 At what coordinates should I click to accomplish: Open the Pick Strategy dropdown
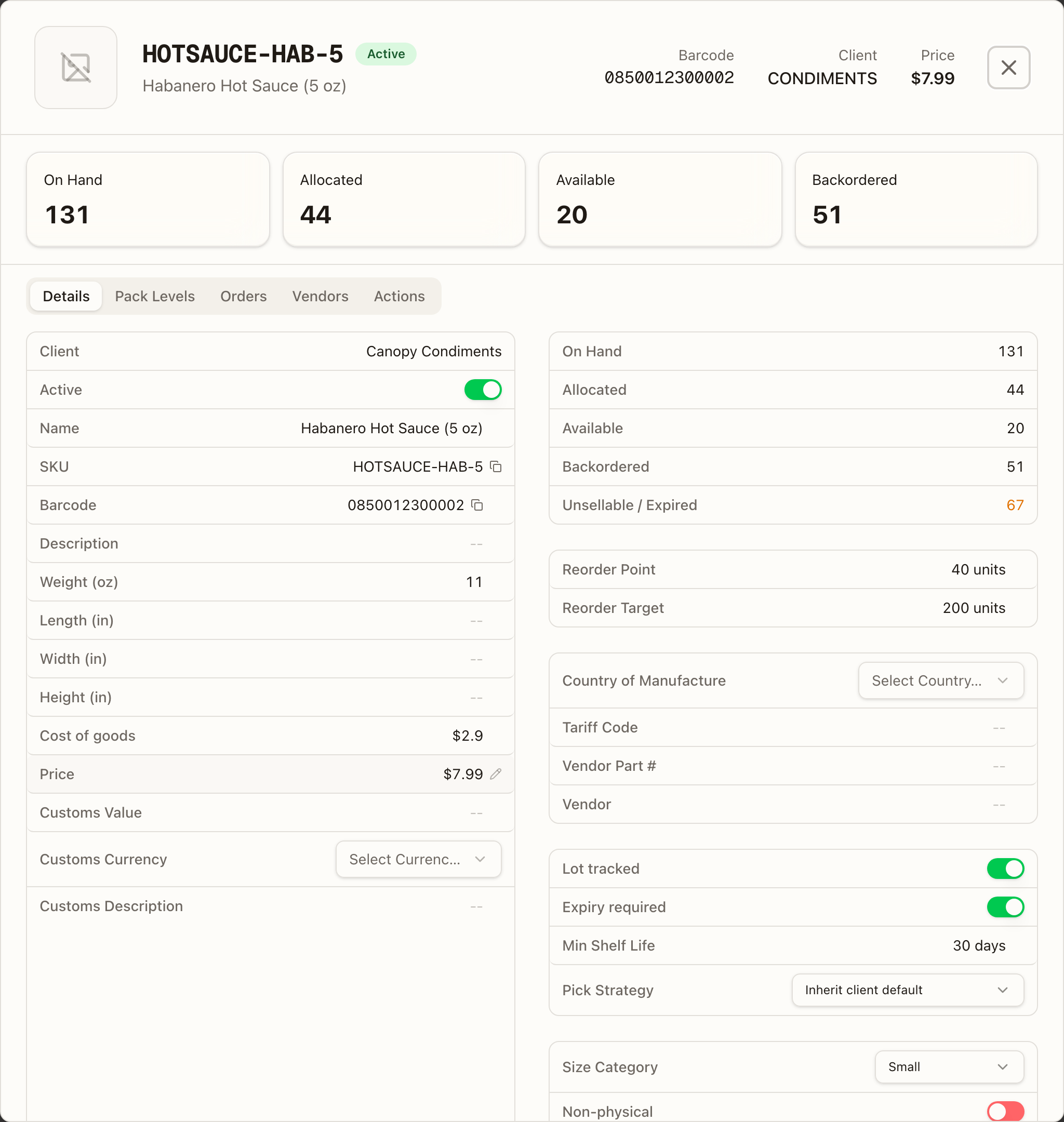point(908,990)
